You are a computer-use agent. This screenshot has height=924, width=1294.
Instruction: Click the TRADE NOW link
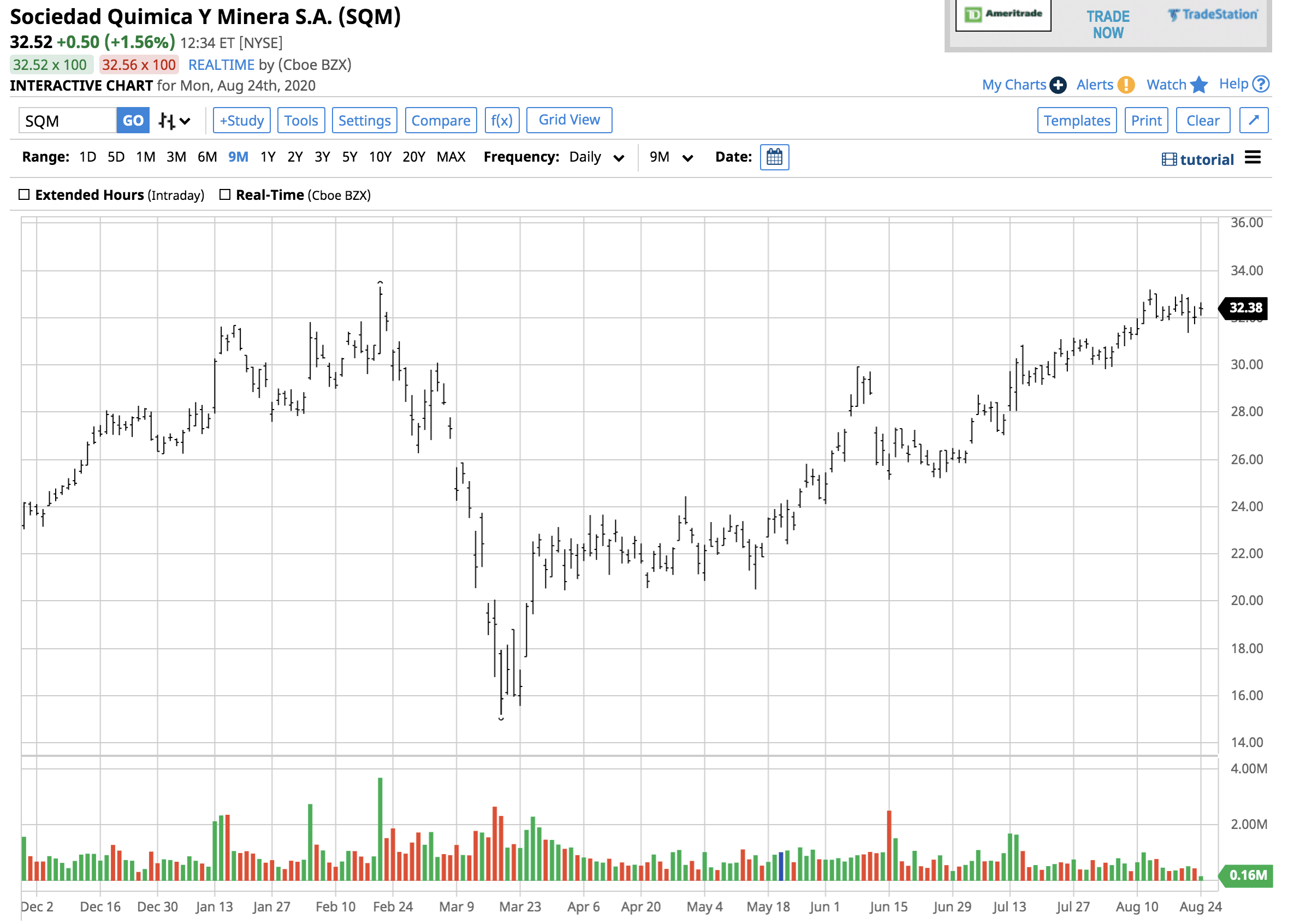1107,25
